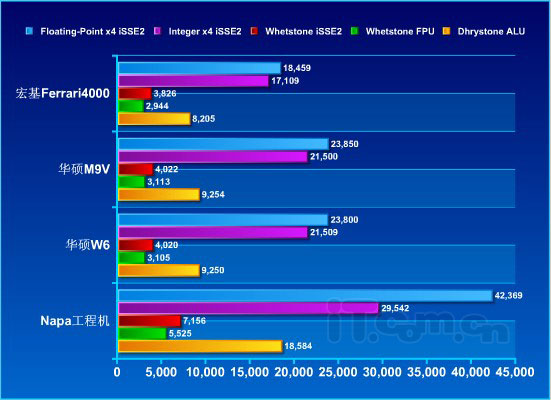Viewport: 551px width, 400px height.
Task: Click the M9V purple bar valued 21,500
Action: [213, 157]
